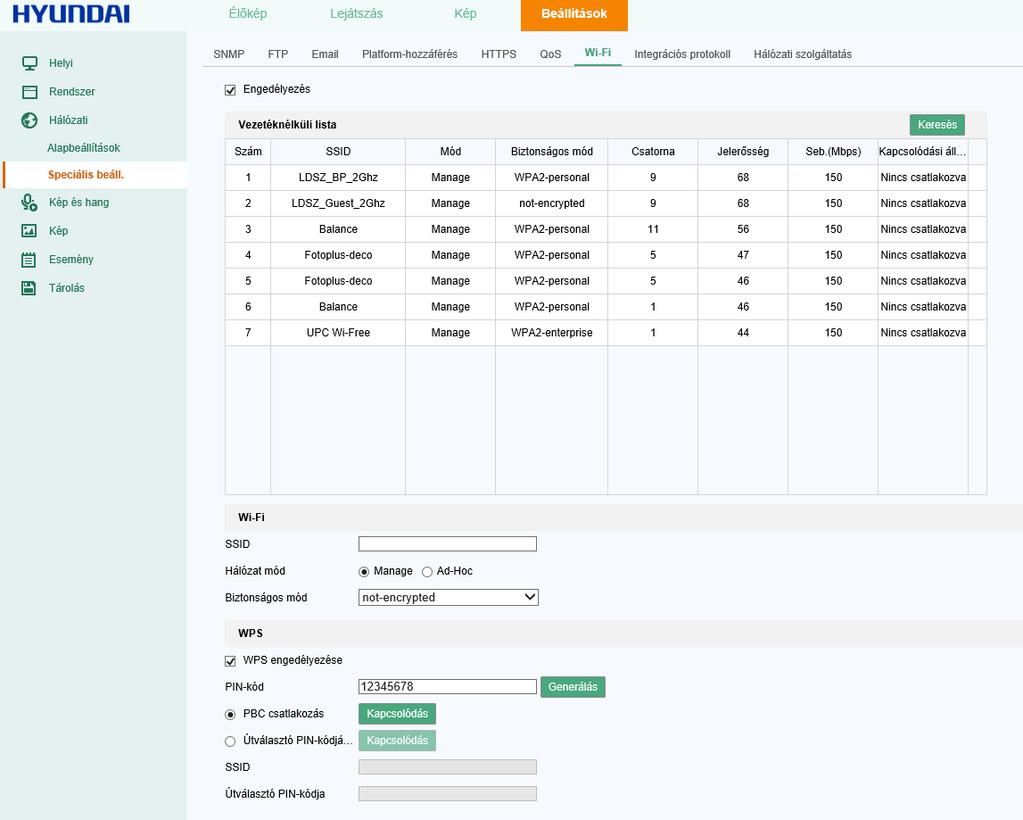
Task: Open Platform-hozzáférés tab
Action: pos(410,54)
